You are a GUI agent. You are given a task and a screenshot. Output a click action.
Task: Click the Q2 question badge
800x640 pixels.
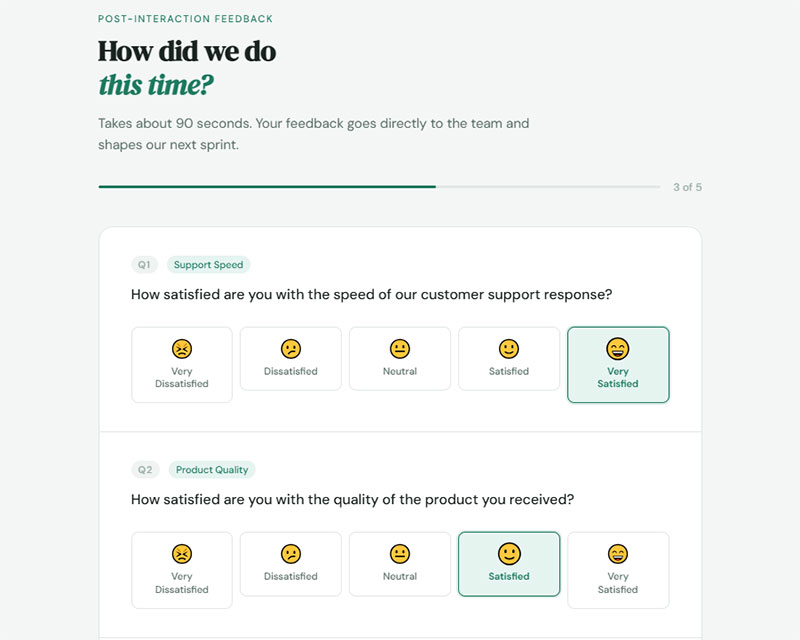[145, 470]
